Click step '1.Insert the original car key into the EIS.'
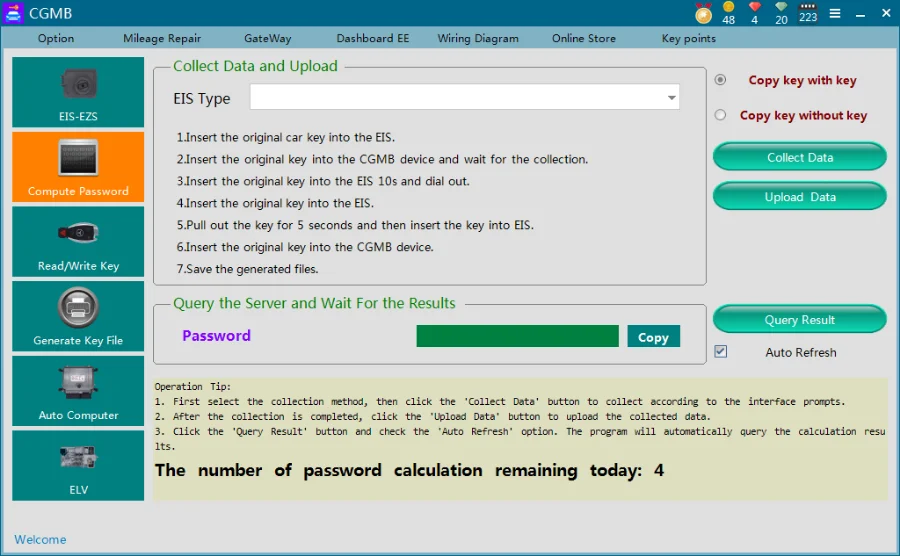The height and width of the screenshot is (556, 900). [286, 137]
